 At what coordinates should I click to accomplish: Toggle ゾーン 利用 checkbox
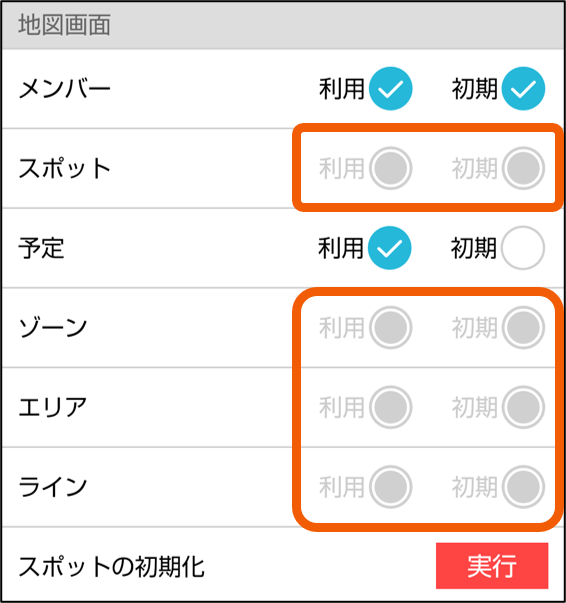(x=390, y=327)
